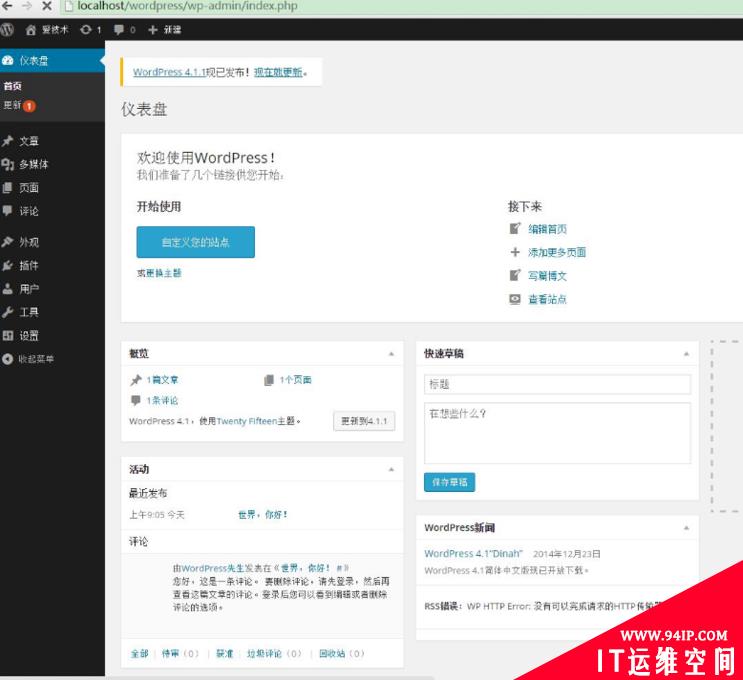Filter comments by 待审 link
743x680 pixels.
pyautogui.click(x=171, y=653)
